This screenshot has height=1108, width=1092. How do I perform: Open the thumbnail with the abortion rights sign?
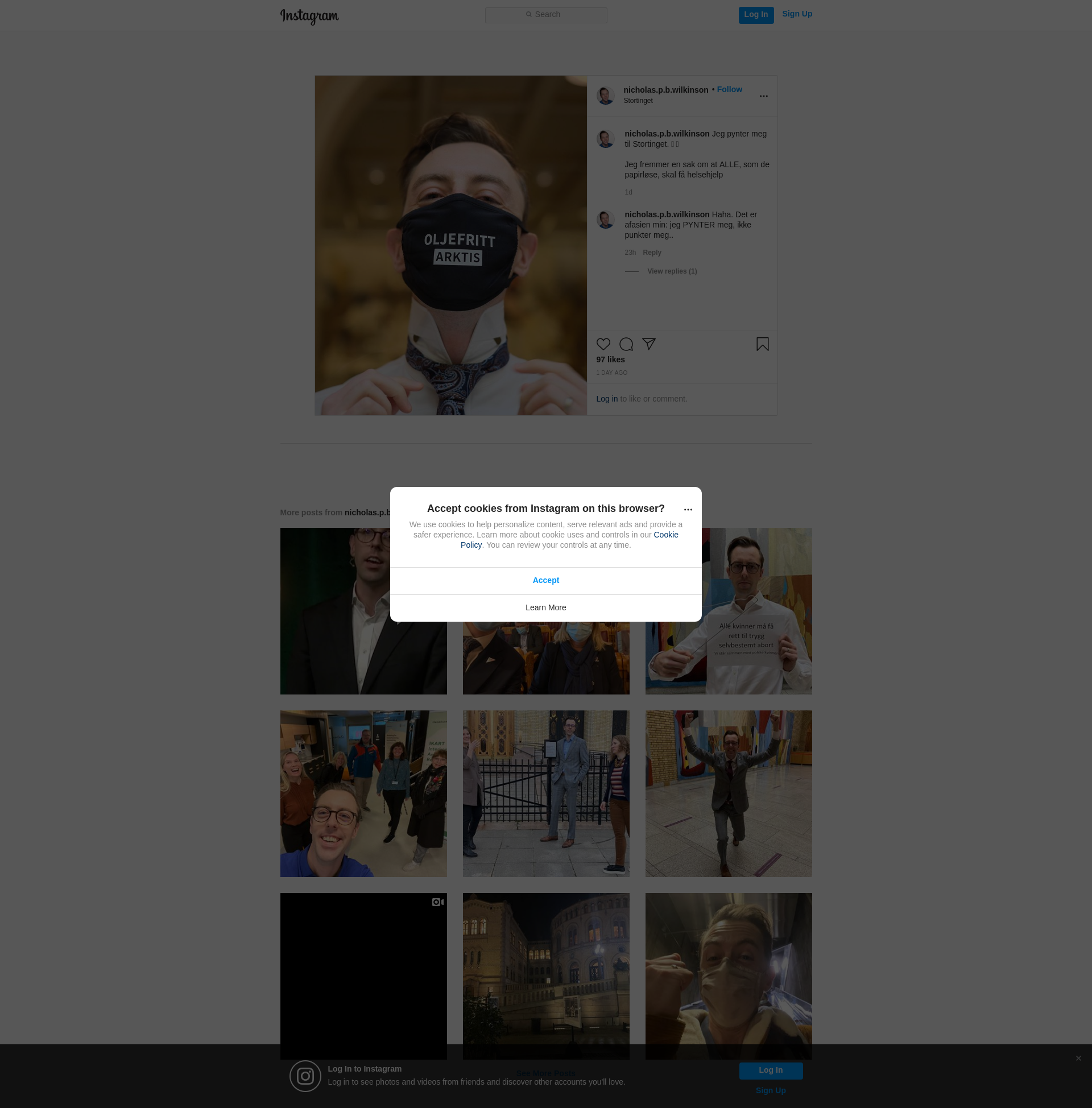pyautogui.click(x=729, y=611)
